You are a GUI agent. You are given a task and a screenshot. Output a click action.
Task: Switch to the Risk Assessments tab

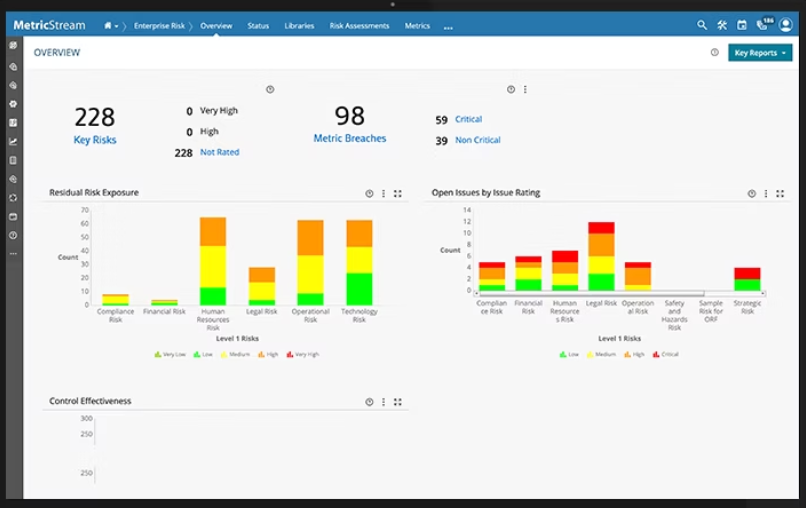(x=359, y=26)
